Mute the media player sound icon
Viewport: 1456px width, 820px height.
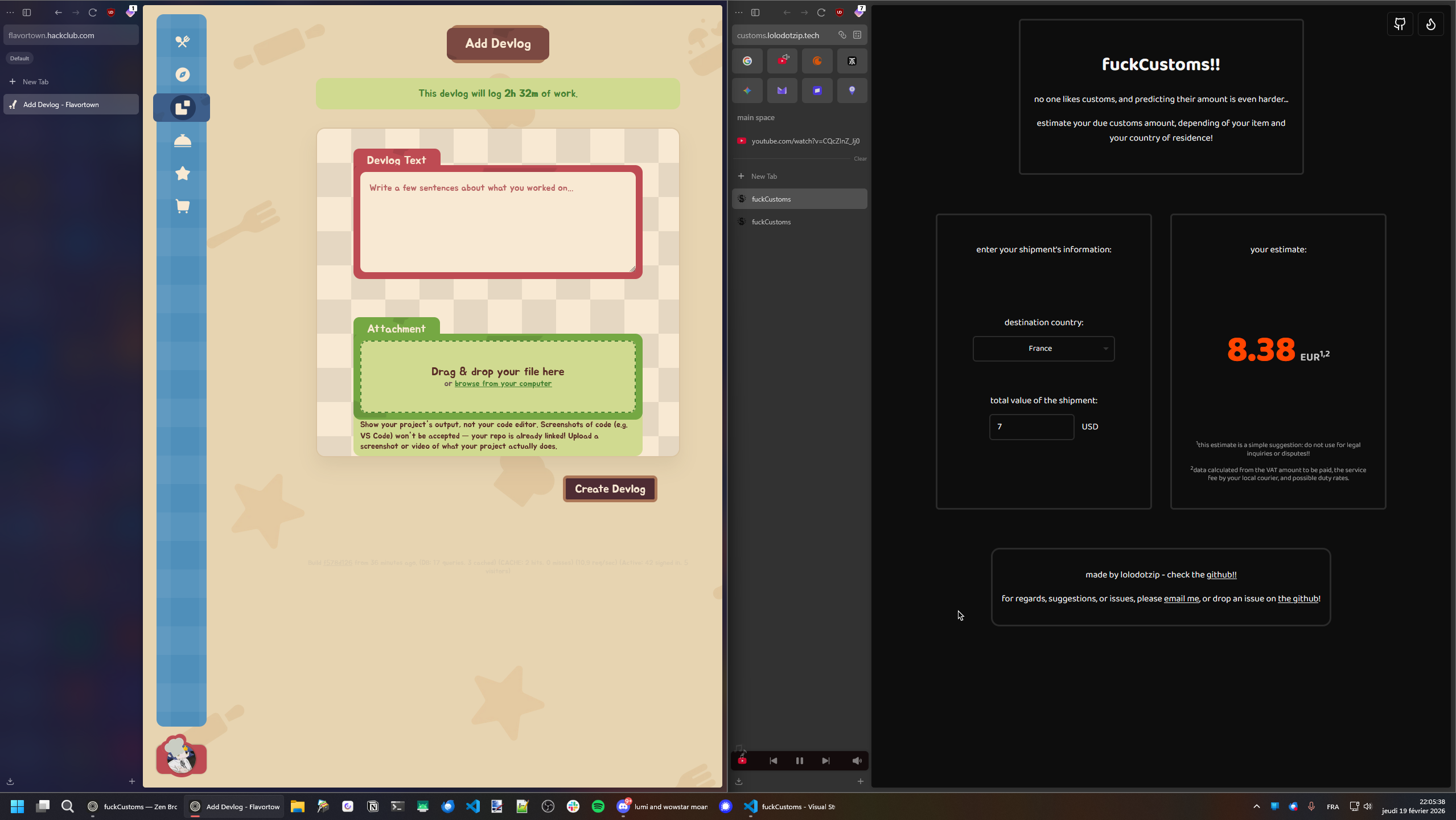[x=857, y=761]
